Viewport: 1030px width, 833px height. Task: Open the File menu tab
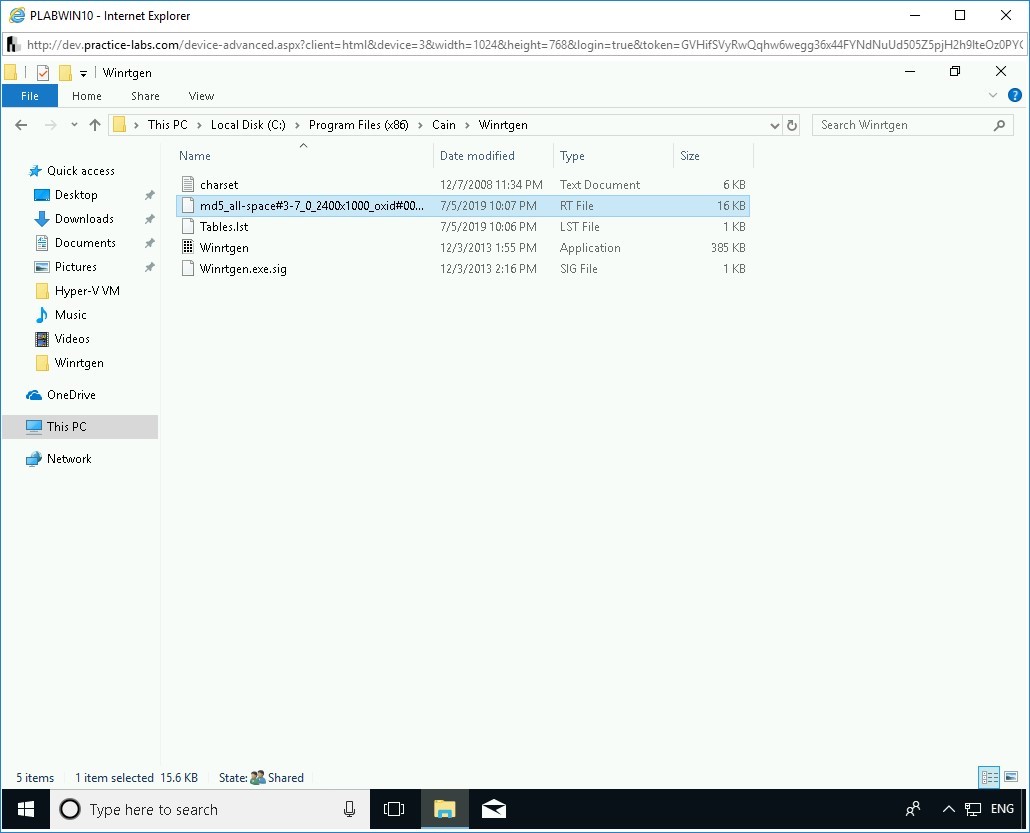(30, 95)
